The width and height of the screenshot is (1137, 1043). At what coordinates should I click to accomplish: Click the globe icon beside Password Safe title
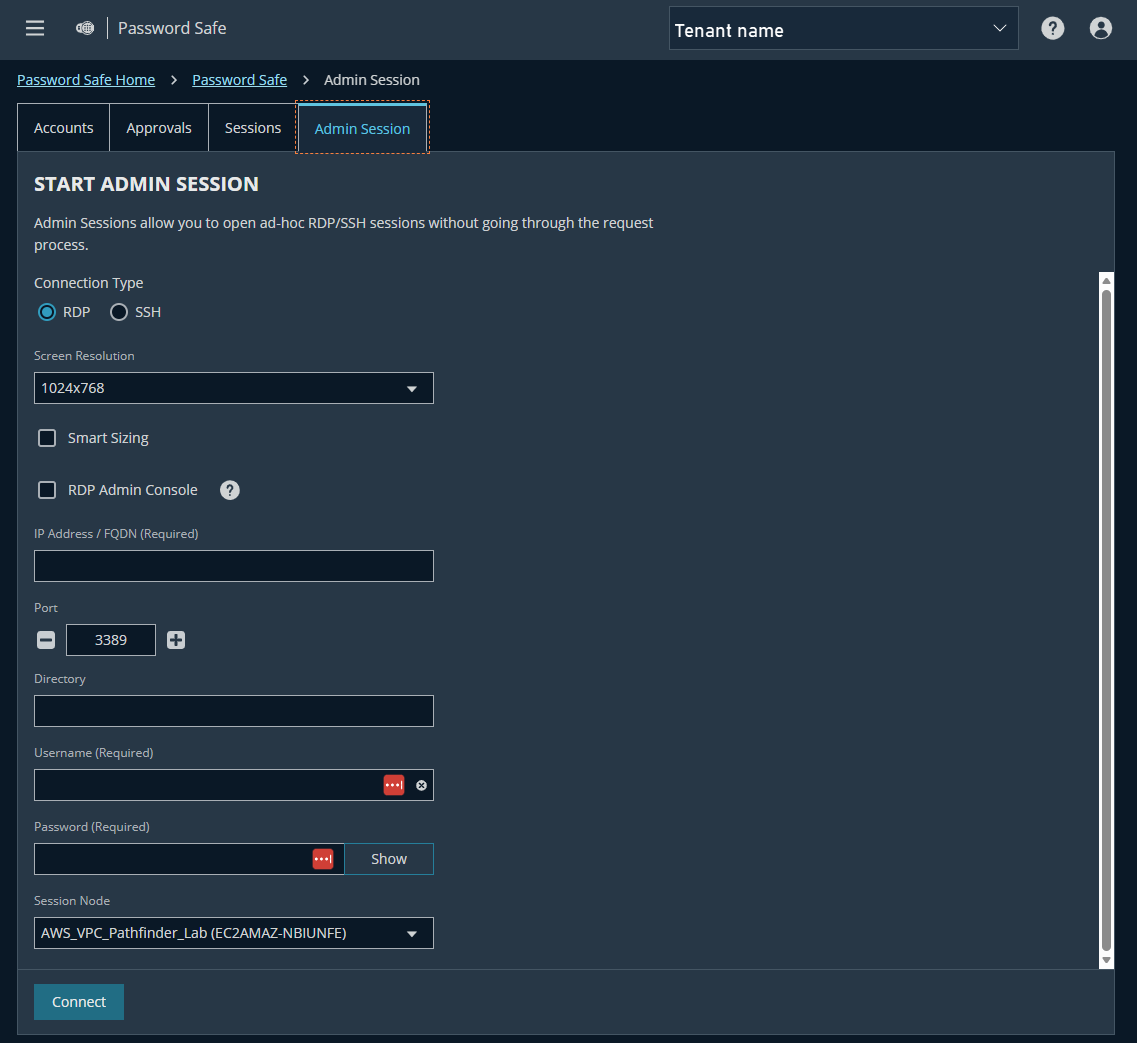click(x=84, y=28)
